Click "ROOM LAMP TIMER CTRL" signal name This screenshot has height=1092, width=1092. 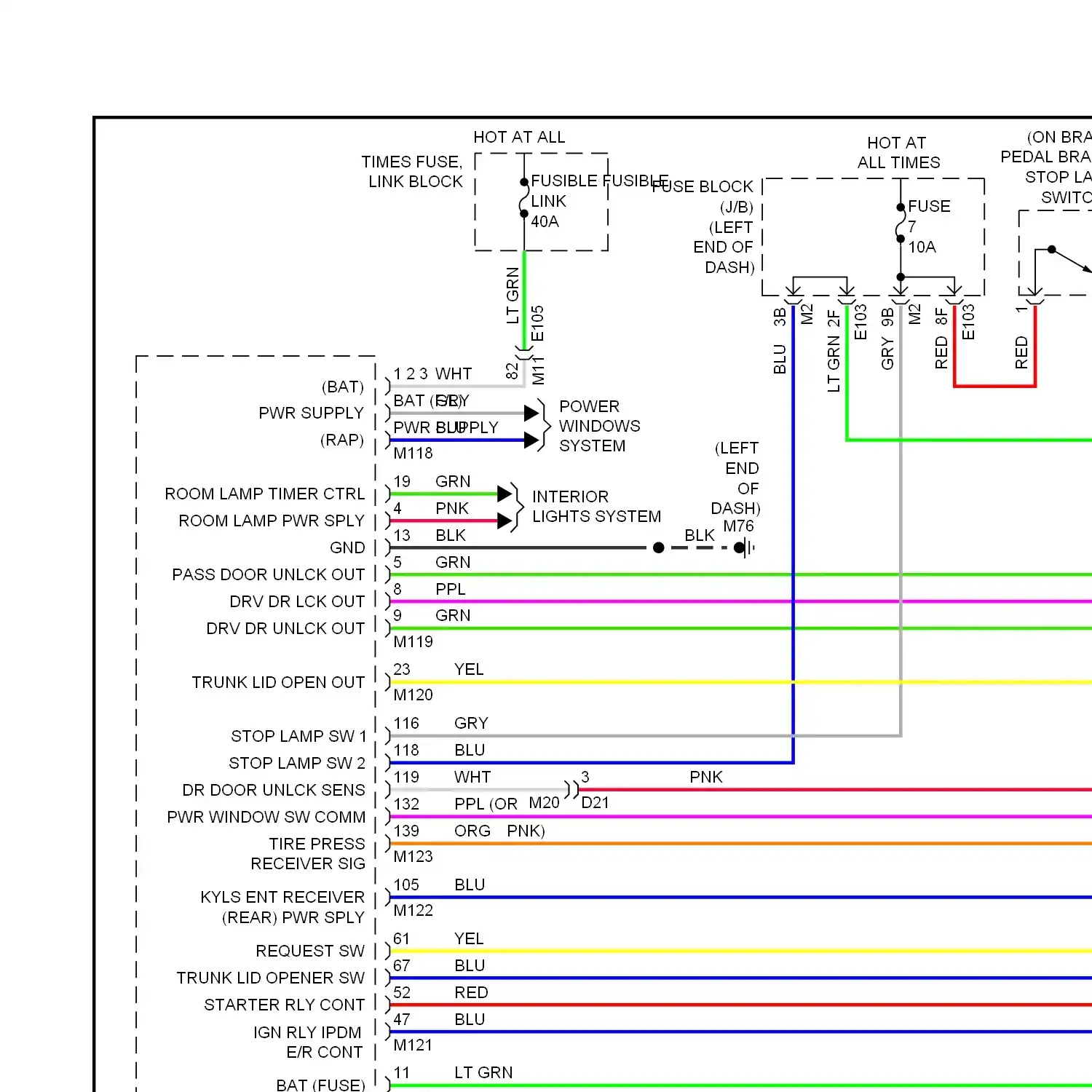(x=265, y=494)
